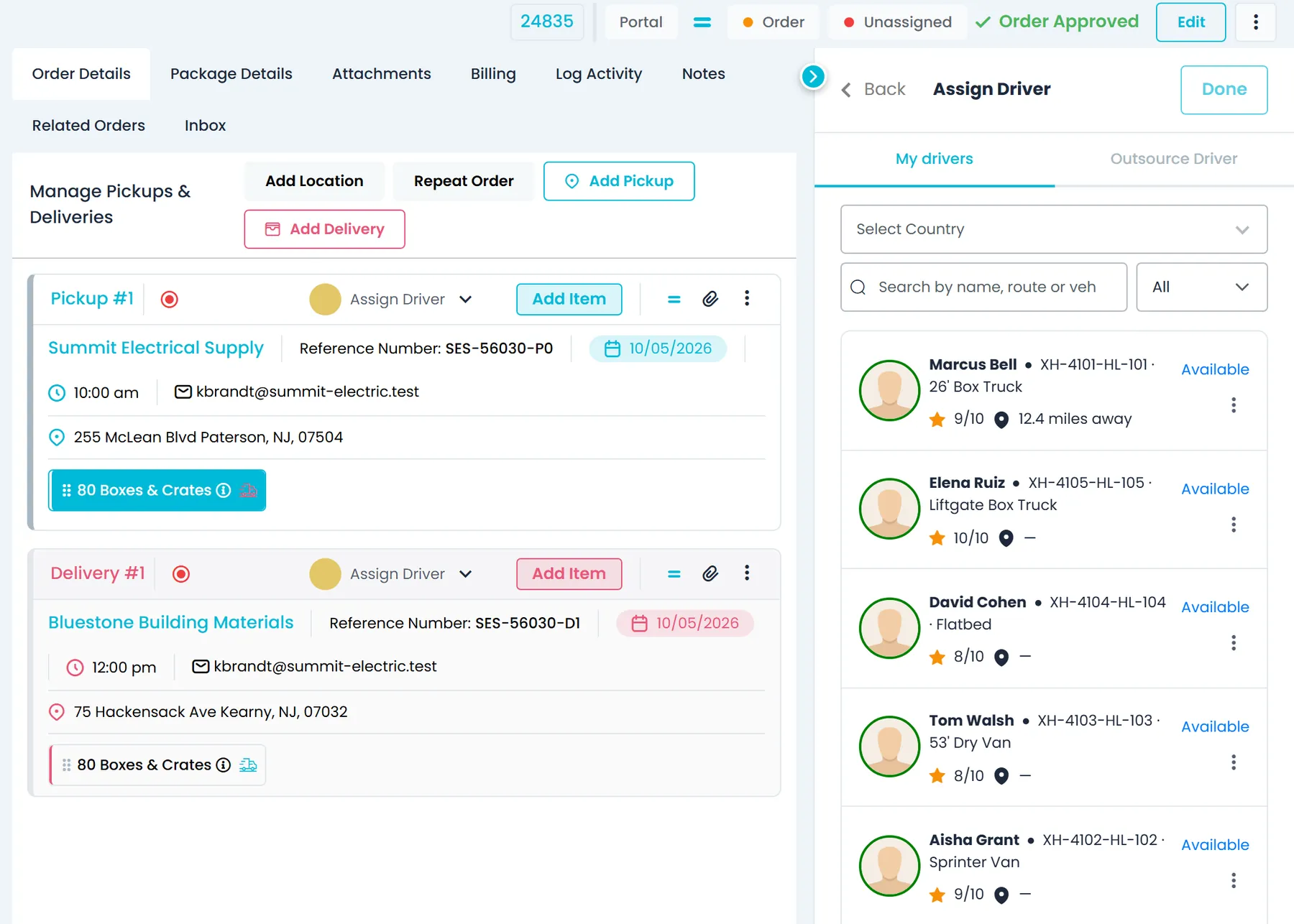Click Done in the Assign Driver panel
Image resolution: width=1294 pixels, height=924 pixels.
1224,90
